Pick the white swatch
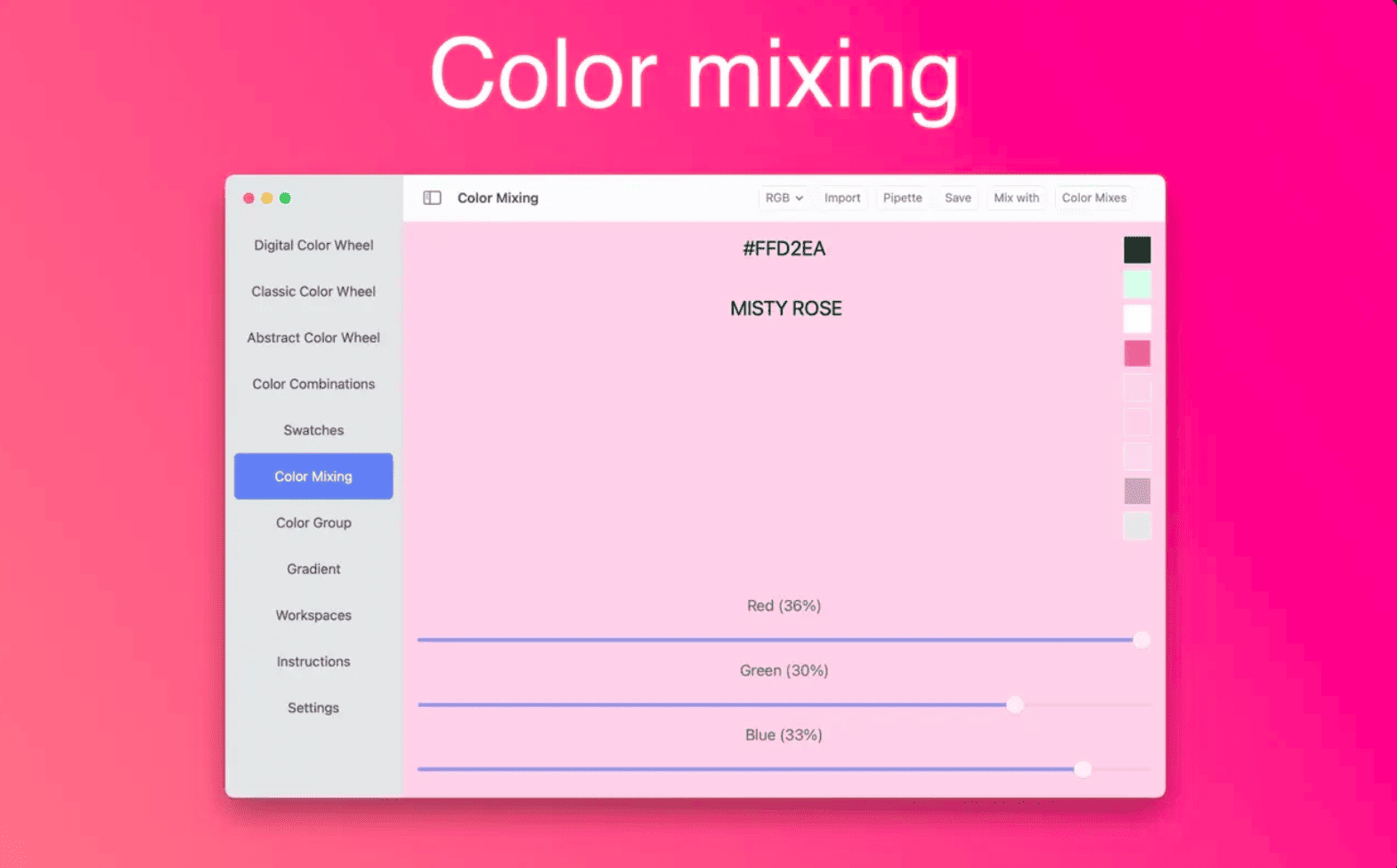1397x868 pixels. pyautogui.click(x=1137, y=319)
